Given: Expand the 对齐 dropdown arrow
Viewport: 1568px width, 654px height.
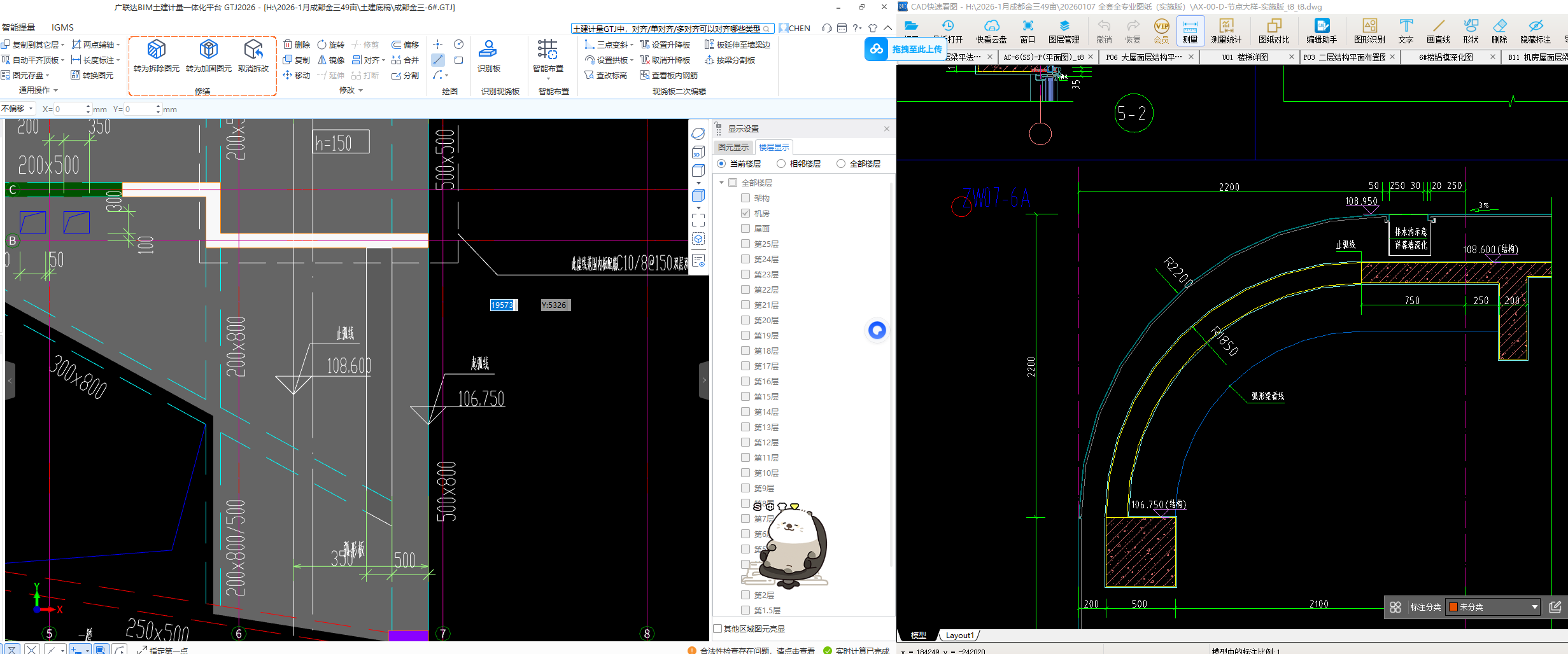Looking at the screenshot, I should coord(383,60).
